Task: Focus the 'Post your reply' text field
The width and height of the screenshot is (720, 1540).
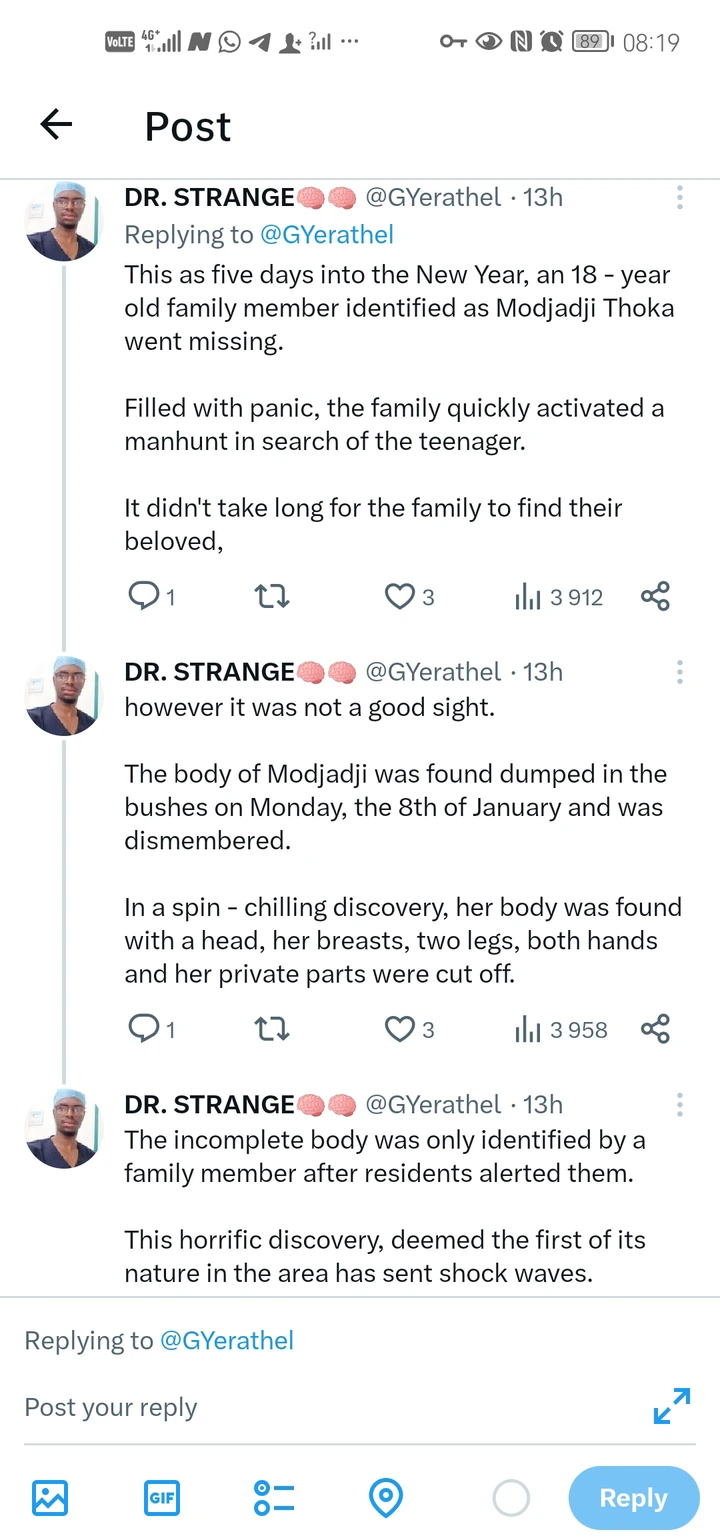Action: [330, 1407]
